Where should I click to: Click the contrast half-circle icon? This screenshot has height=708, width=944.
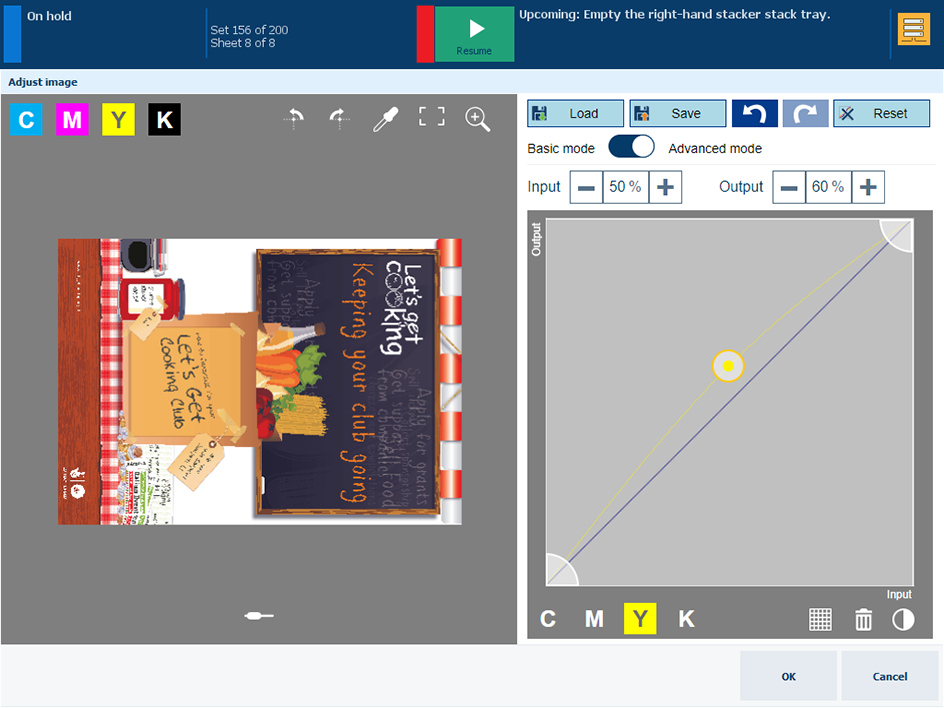click(x=903, y=619)
